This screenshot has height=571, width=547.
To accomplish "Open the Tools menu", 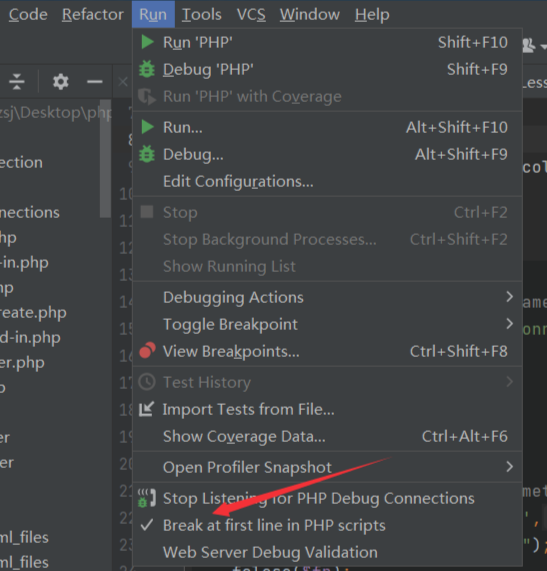I will pos(201,15).
